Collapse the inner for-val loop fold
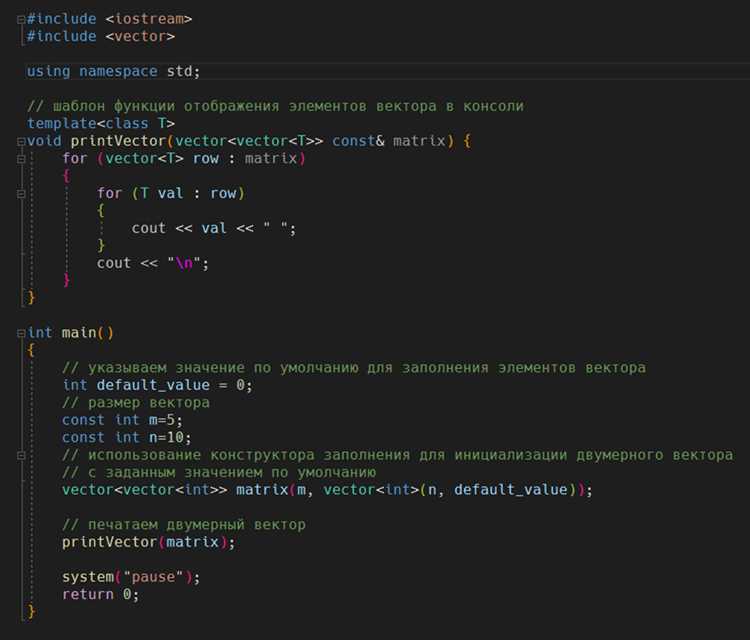This screenshot has height=640, width=750. [x=21, y=194]
